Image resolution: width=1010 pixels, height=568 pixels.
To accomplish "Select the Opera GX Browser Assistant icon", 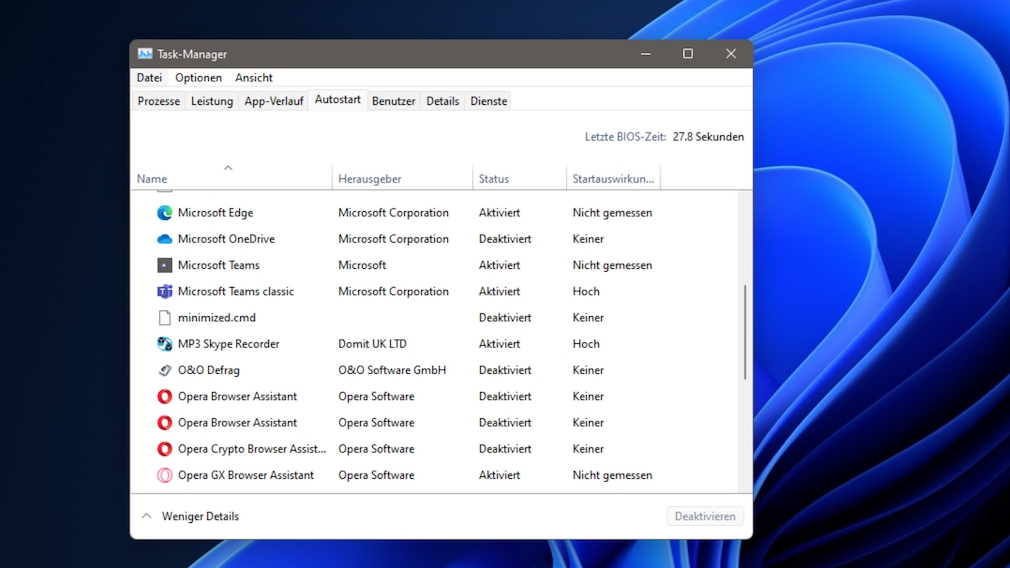I will pyautogui.click(x=165, y=475).
